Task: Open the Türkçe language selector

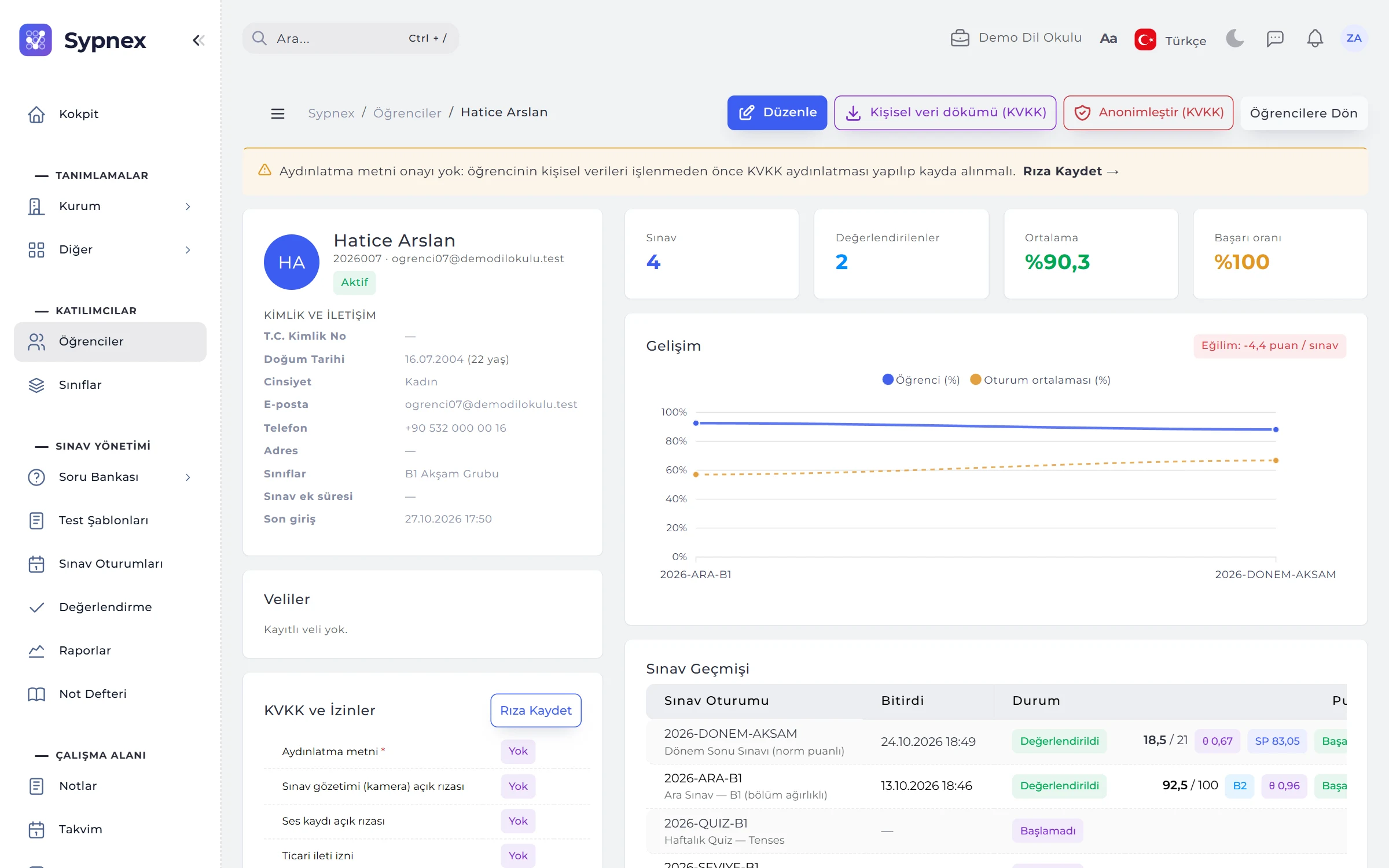Action: (x=1171, y=40)
